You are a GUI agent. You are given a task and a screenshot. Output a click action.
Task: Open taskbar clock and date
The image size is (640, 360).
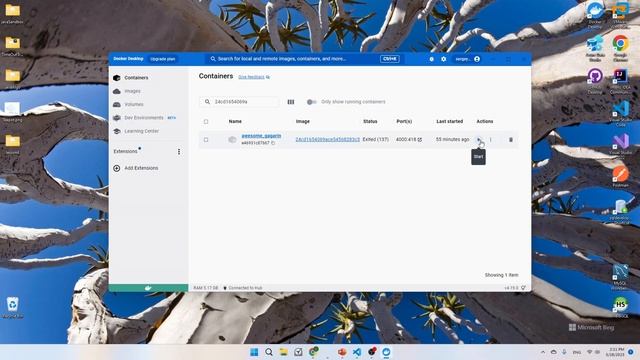(616, 352)
